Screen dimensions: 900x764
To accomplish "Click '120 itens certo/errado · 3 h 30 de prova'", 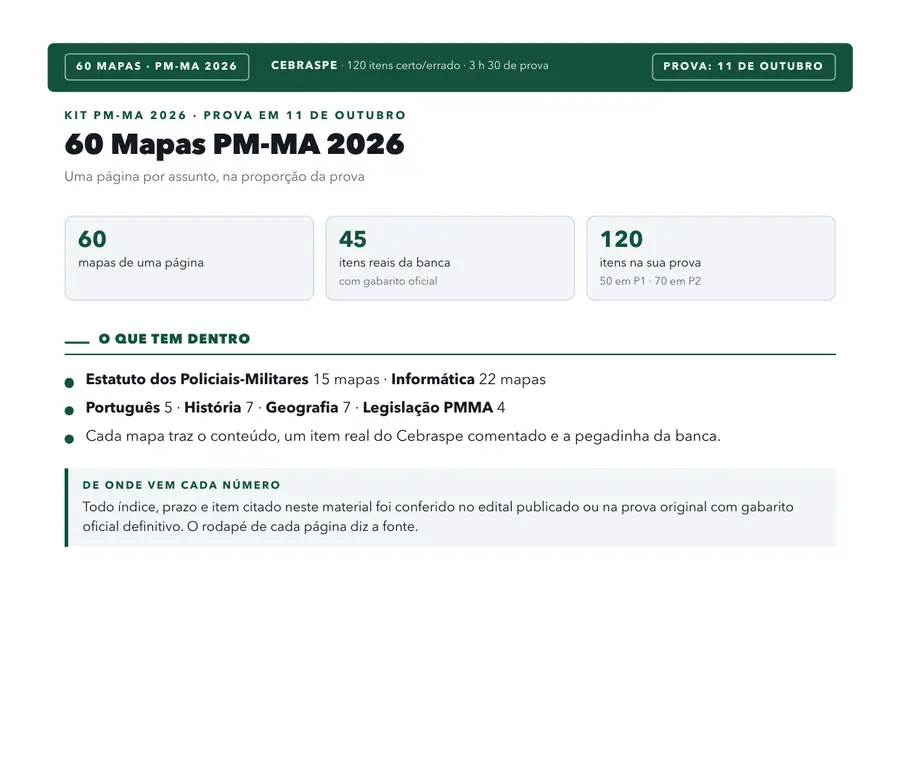I will click(448, 65).
